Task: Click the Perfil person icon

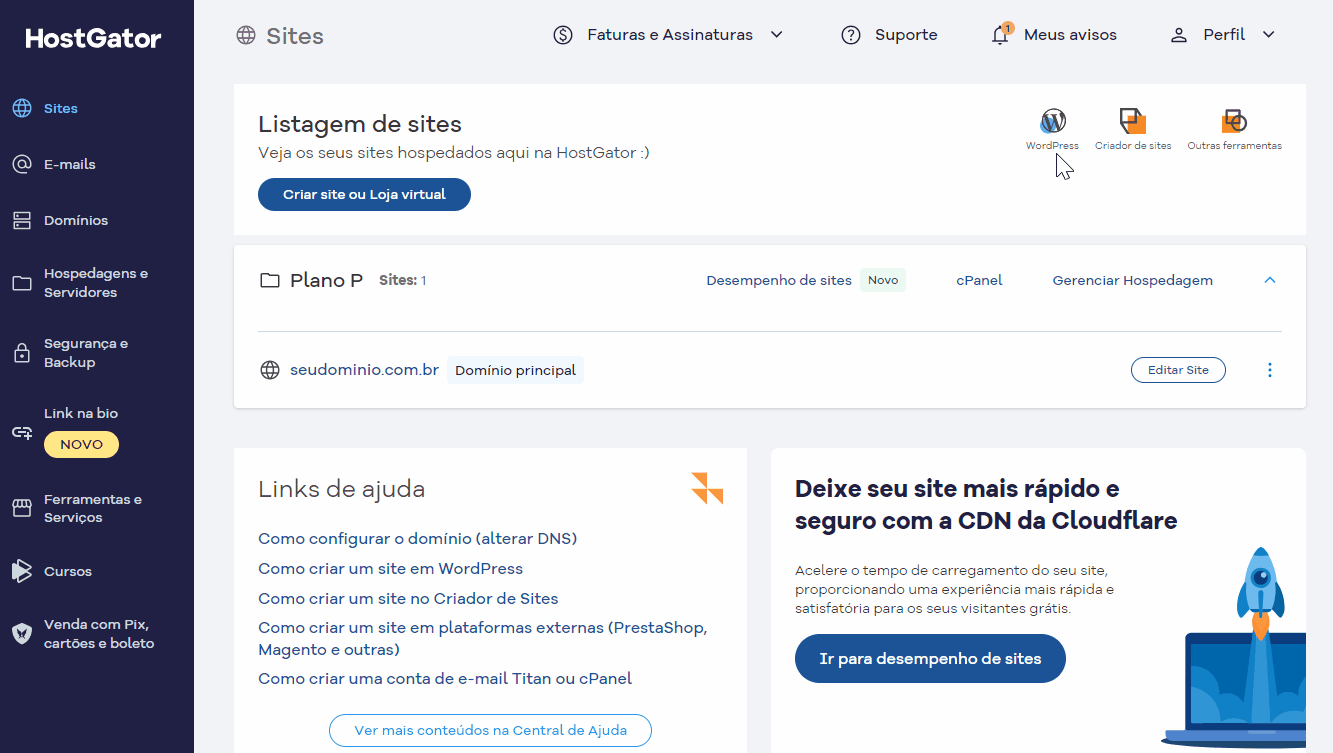Action: 1179,35
